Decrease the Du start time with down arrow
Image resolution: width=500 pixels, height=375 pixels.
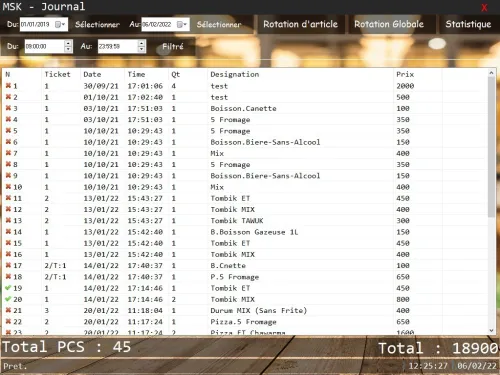(x=68, y=50)
